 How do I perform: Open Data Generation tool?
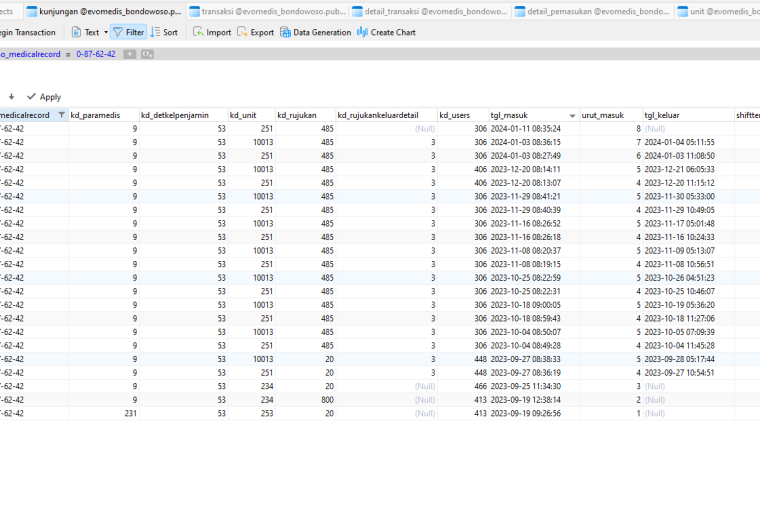(316, 32)
